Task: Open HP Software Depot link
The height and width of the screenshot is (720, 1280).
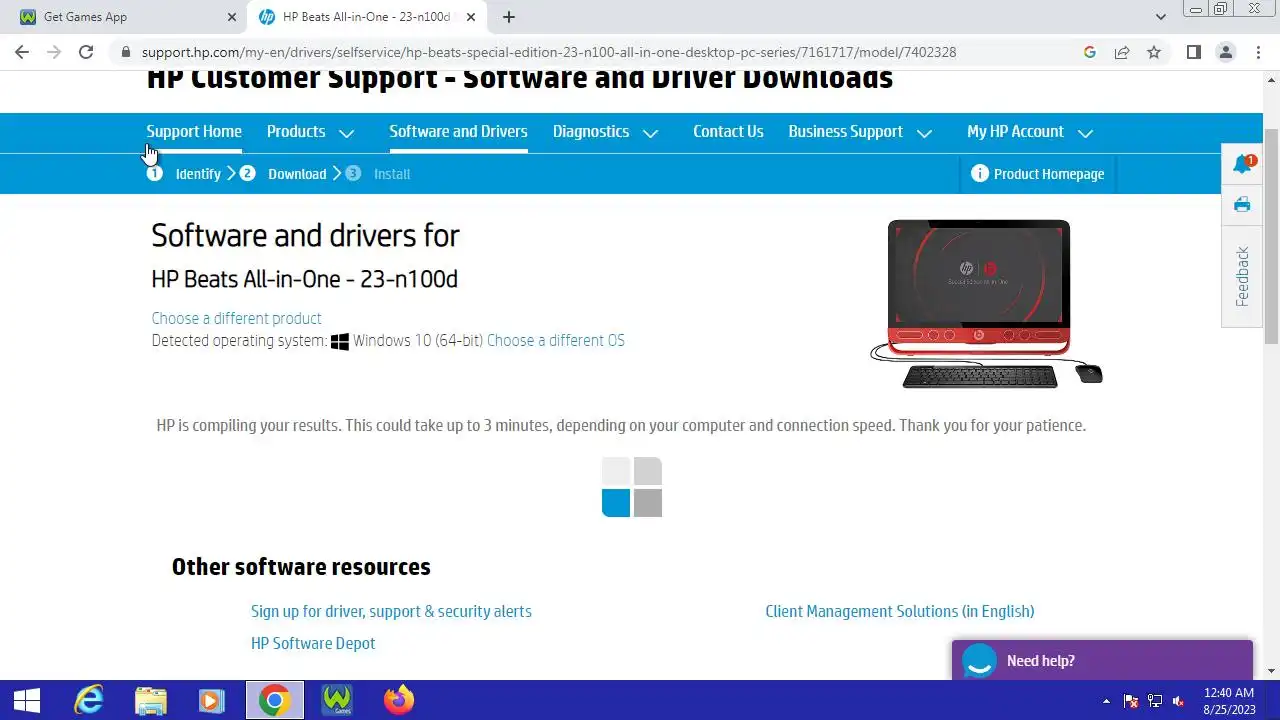Action: 313,643
